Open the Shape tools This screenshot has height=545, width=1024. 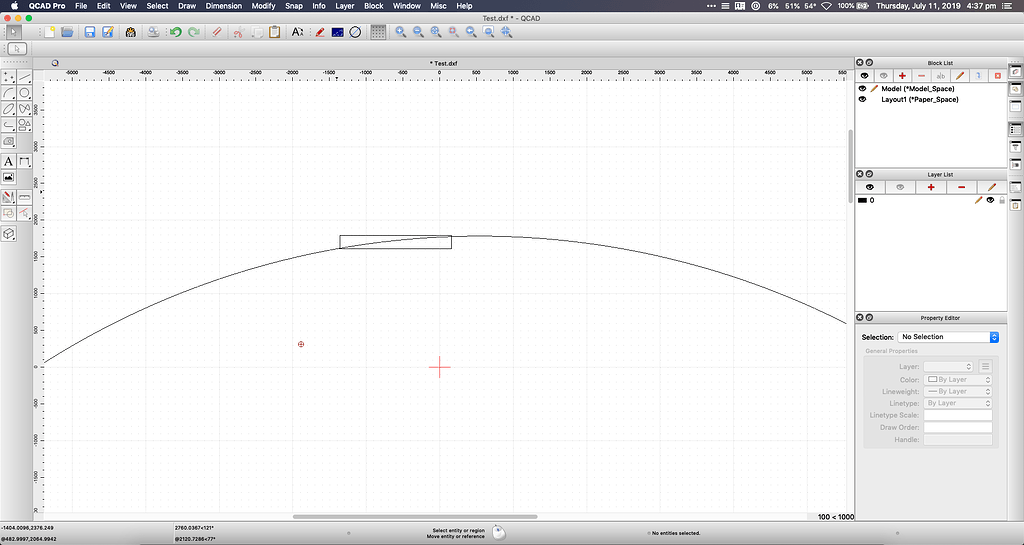[x=24, y=125]
